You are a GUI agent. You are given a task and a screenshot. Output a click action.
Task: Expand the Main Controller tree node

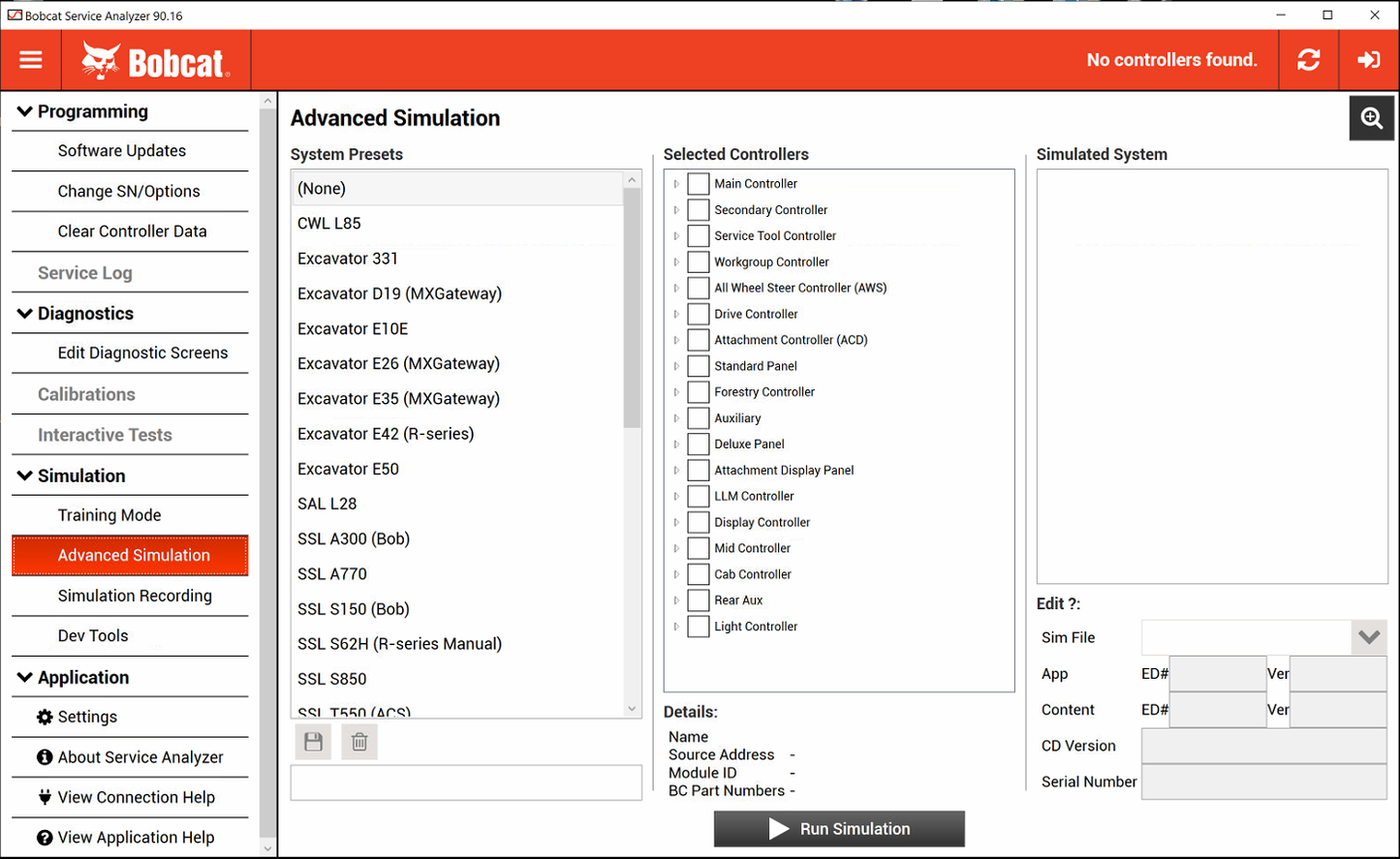click(x=676, y=184)
